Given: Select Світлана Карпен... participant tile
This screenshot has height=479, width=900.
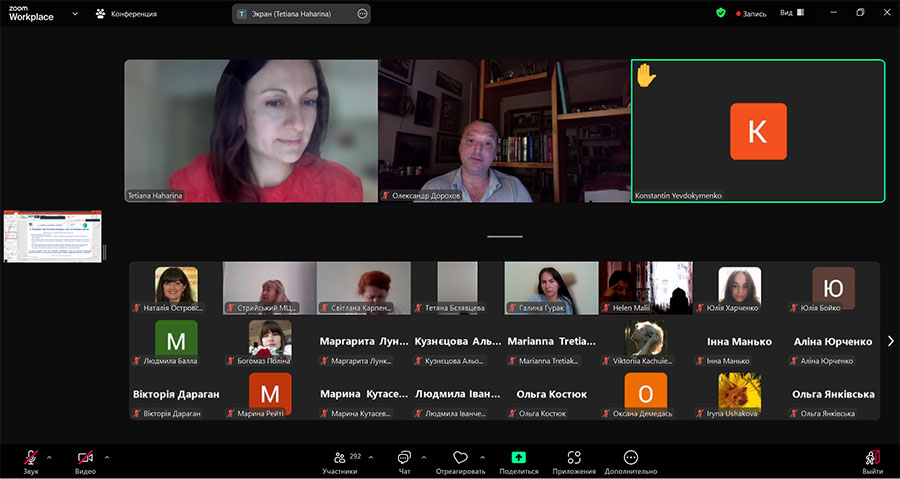Looking at the screenshot, I should 363,288.
